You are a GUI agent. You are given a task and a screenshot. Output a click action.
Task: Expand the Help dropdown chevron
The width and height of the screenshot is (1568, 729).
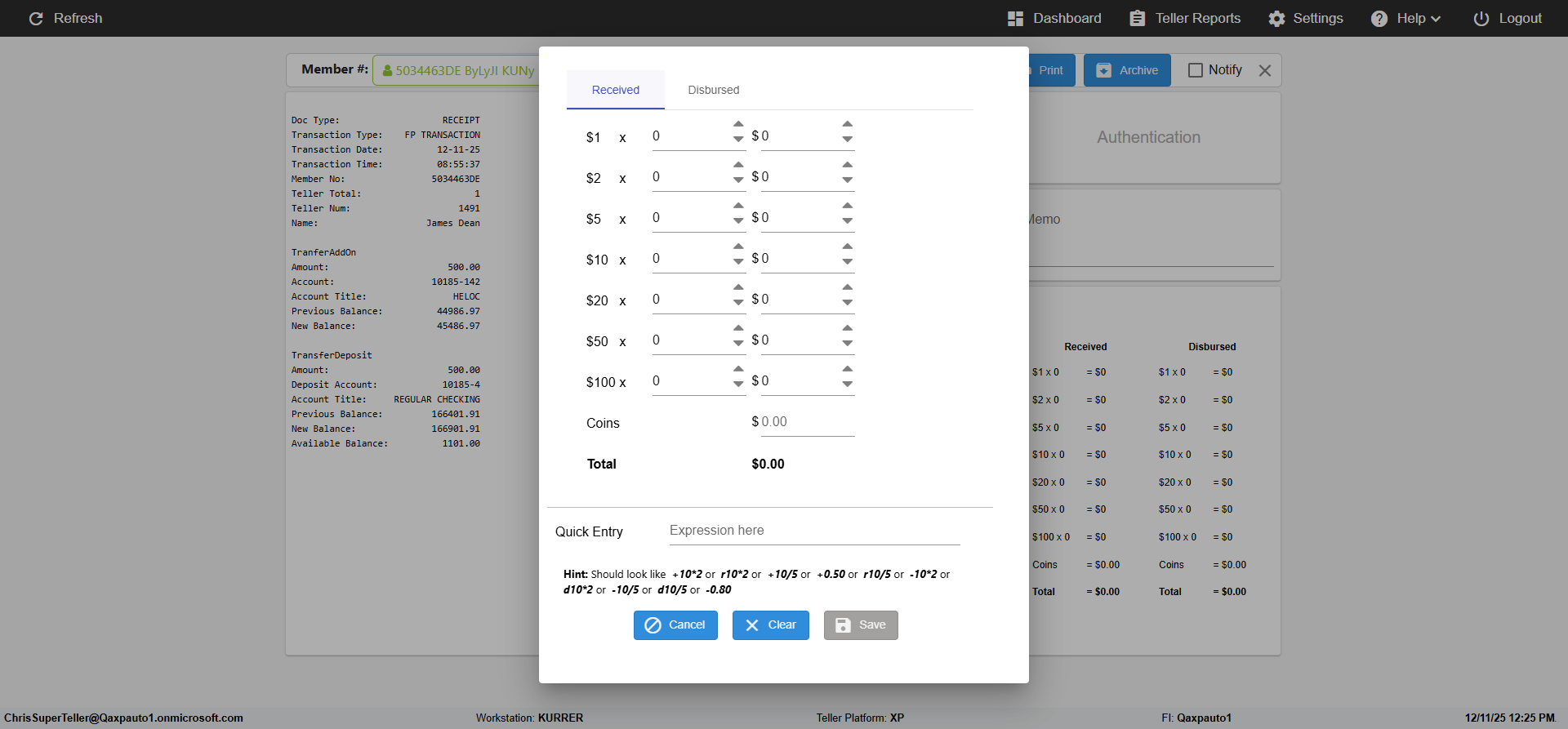tap(1436, 19)
